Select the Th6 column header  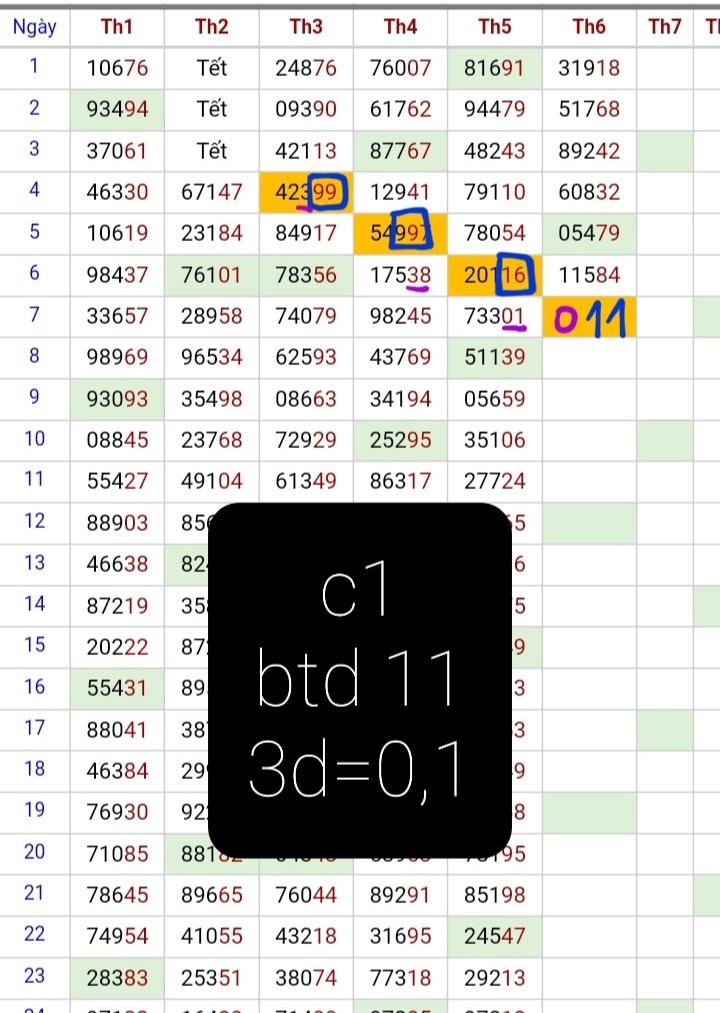pos(589,27)
